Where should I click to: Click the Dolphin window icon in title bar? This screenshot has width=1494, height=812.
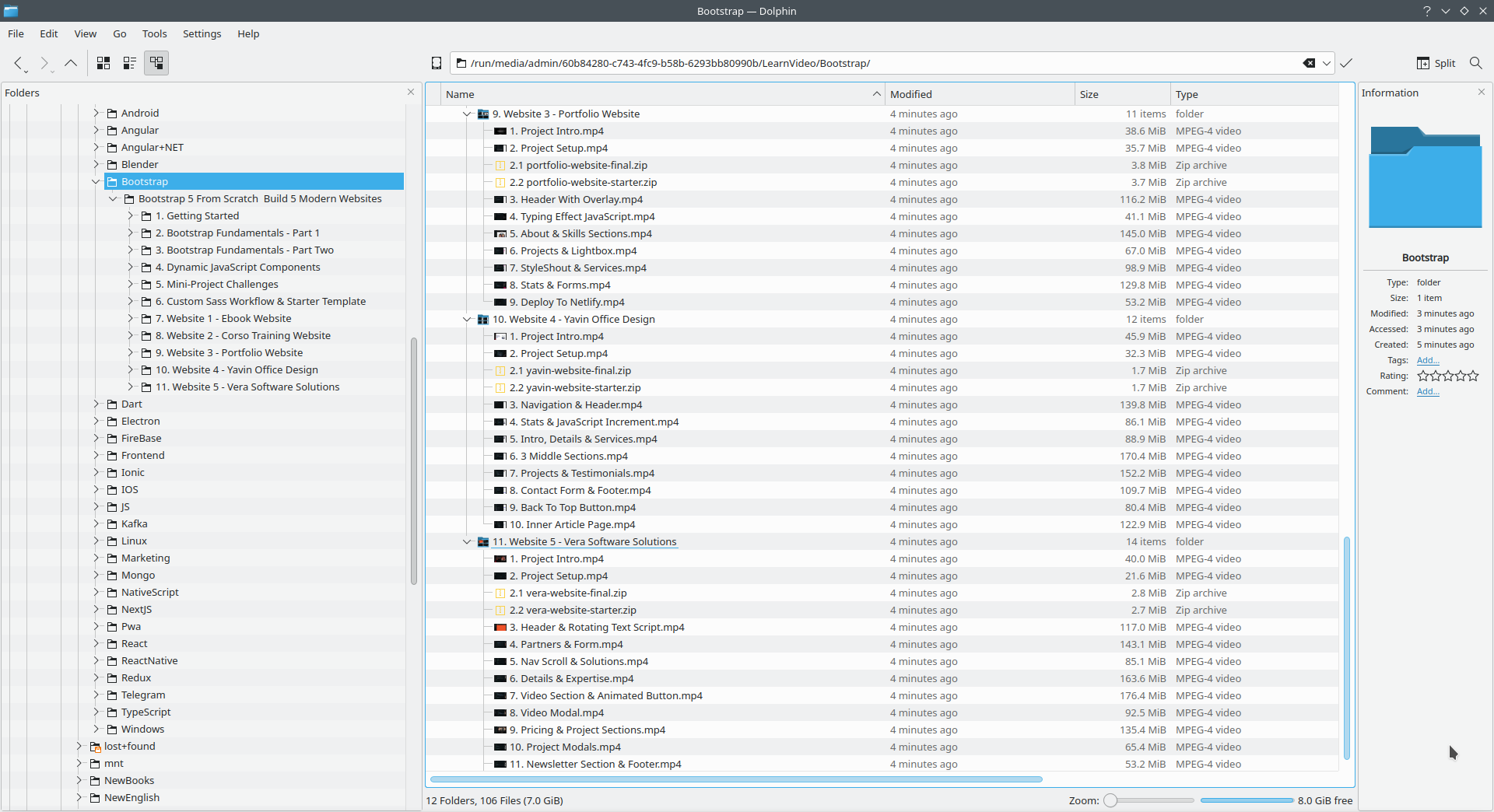point(11,11)
